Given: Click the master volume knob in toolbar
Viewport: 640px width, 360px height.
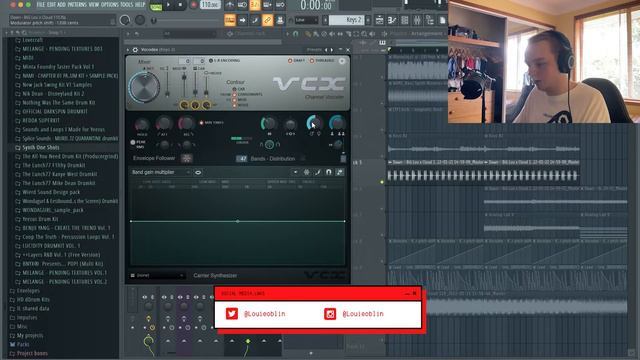Looking at the screenshot, I should (125, 20).
